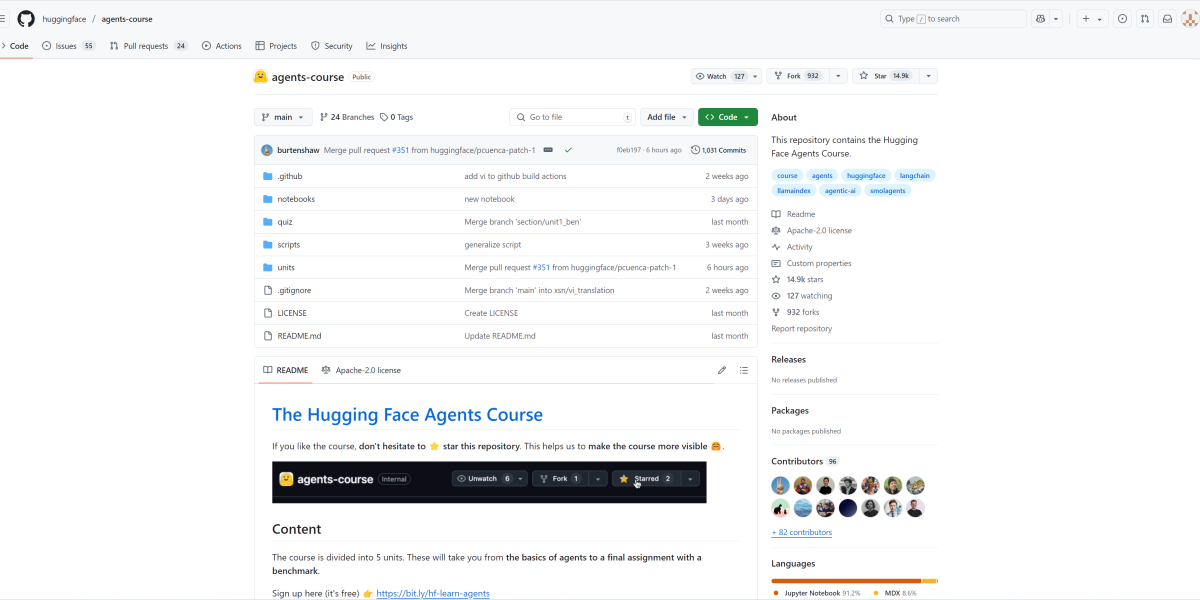Open the .gitignore file
This screenshot has height=600, width=1200.
pyautogui.click(x=294, y=290)
